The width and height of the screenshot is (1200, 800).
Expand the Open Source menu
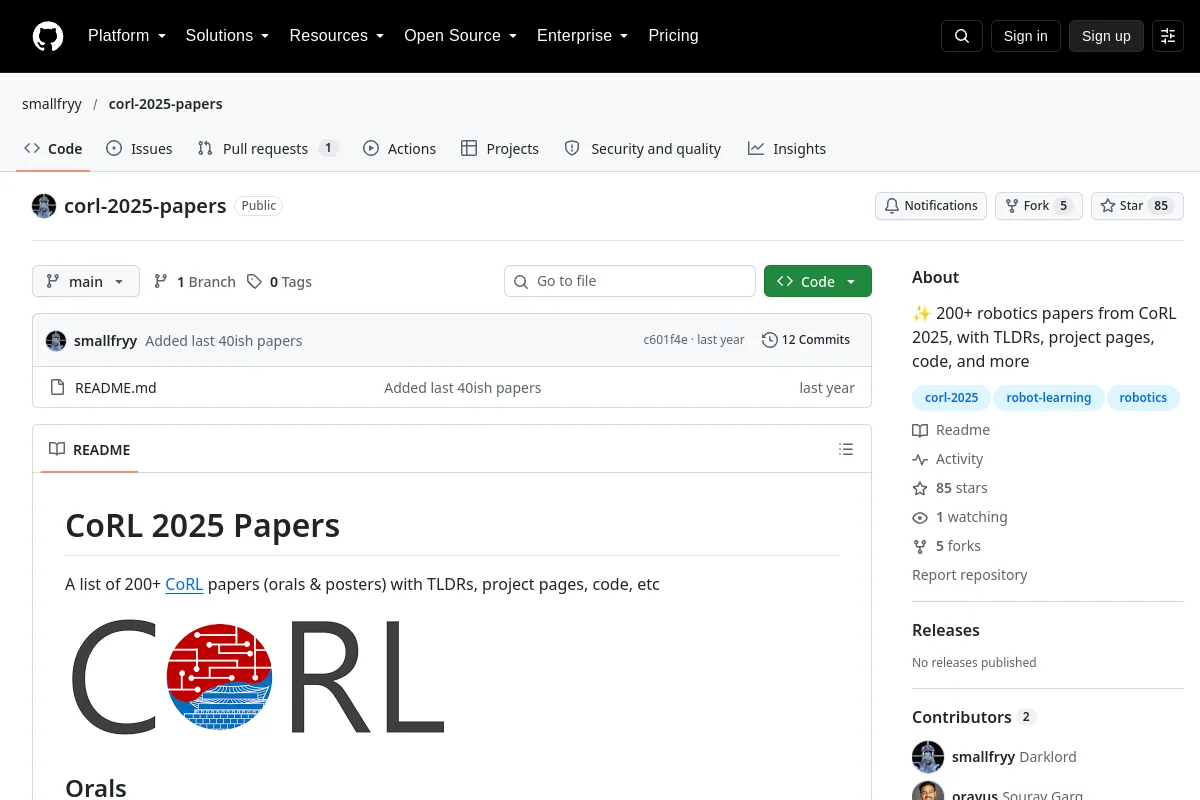(460, 36)
